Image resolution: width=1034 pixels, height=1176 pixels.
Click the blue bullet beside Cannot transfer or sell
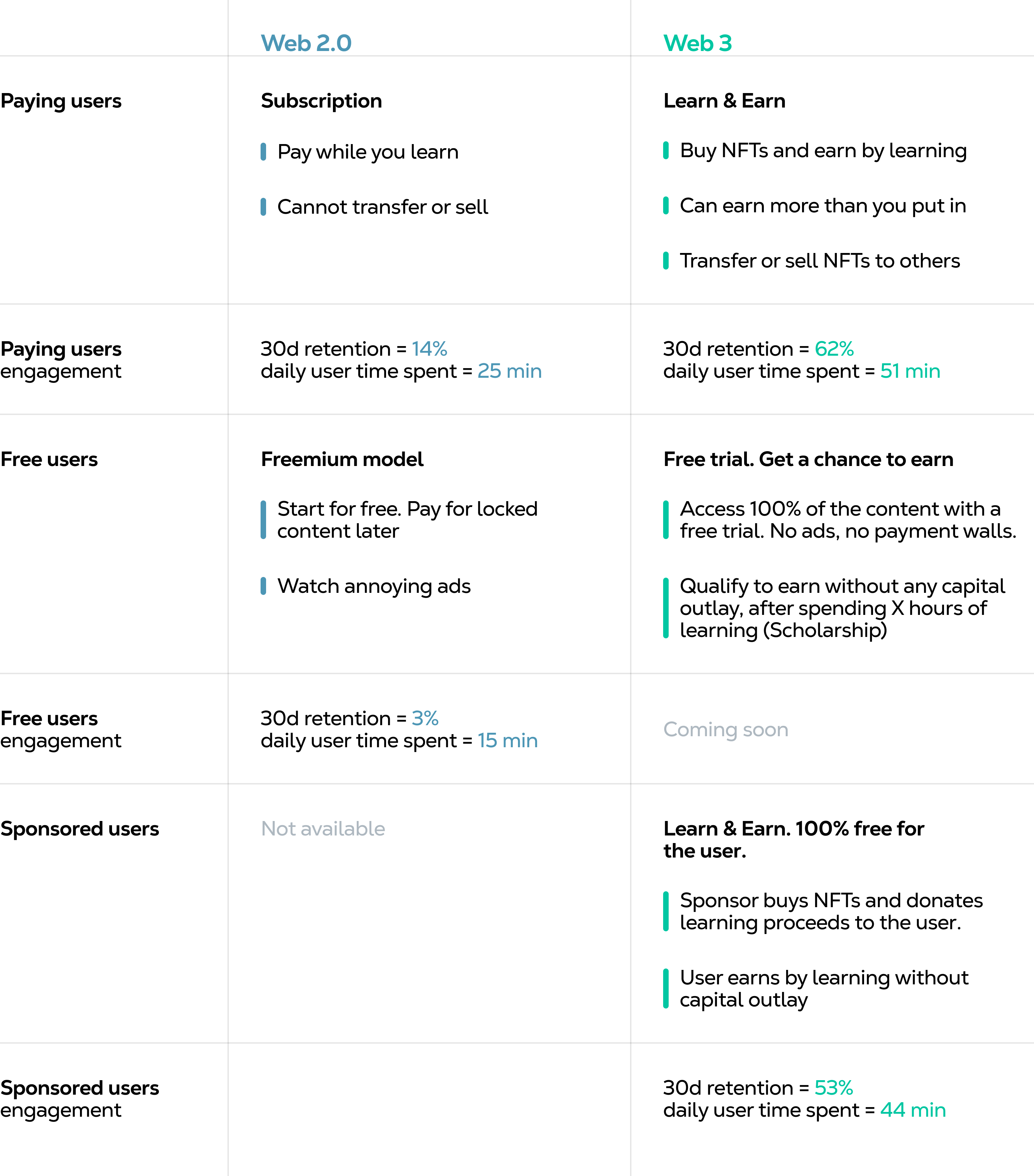click(263, 207)
